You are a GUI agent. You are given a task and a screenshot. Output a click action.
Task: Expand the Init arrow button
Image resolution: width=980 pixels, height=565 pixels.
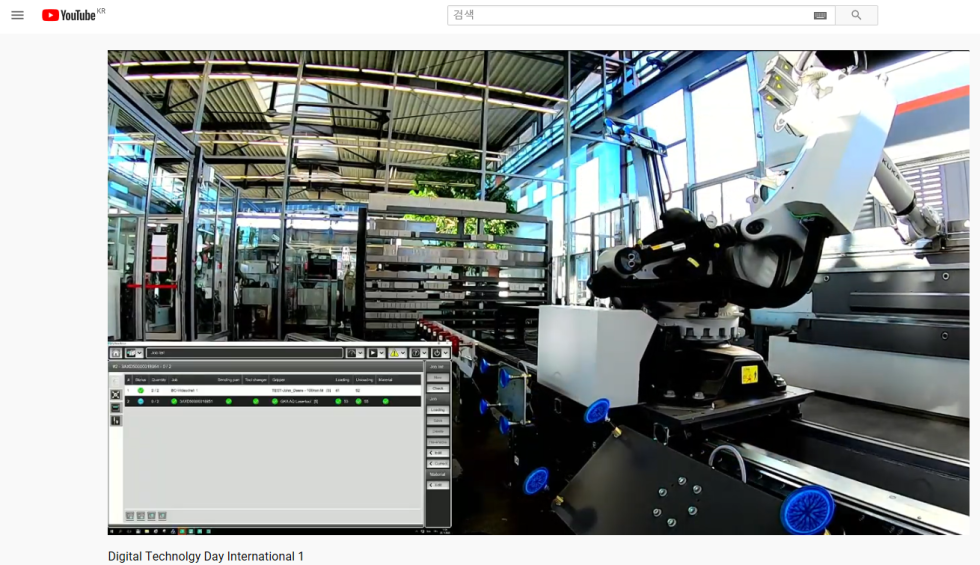pos(438,452)
